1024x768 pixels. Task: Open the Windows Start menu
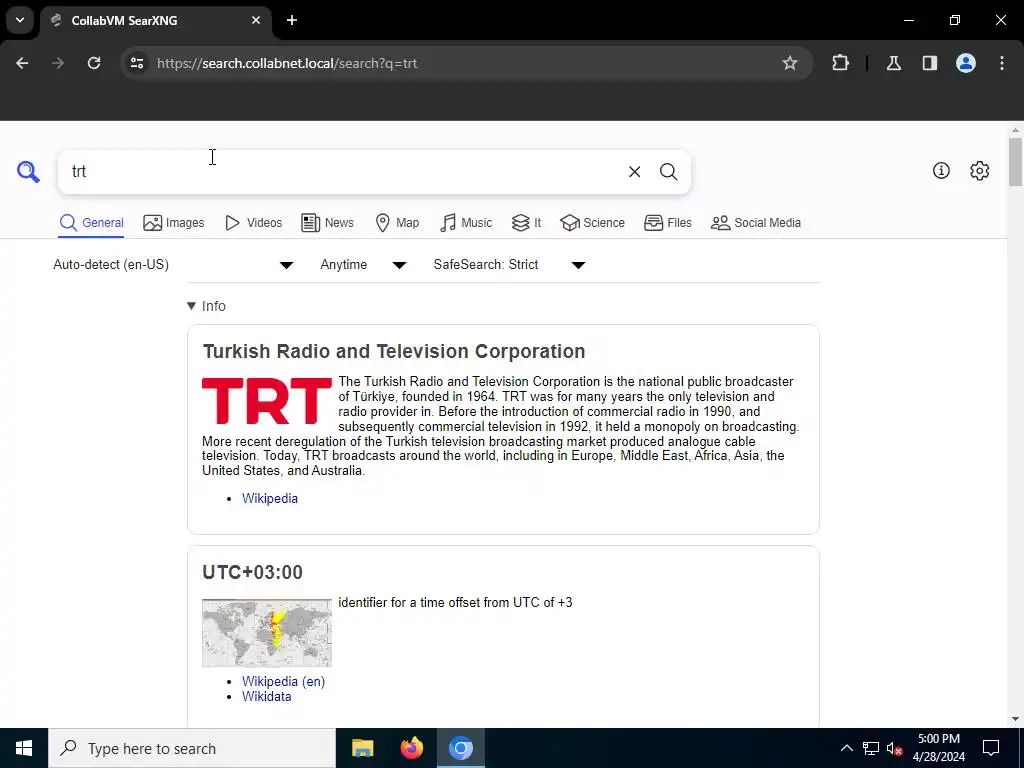tap(24, 748)
